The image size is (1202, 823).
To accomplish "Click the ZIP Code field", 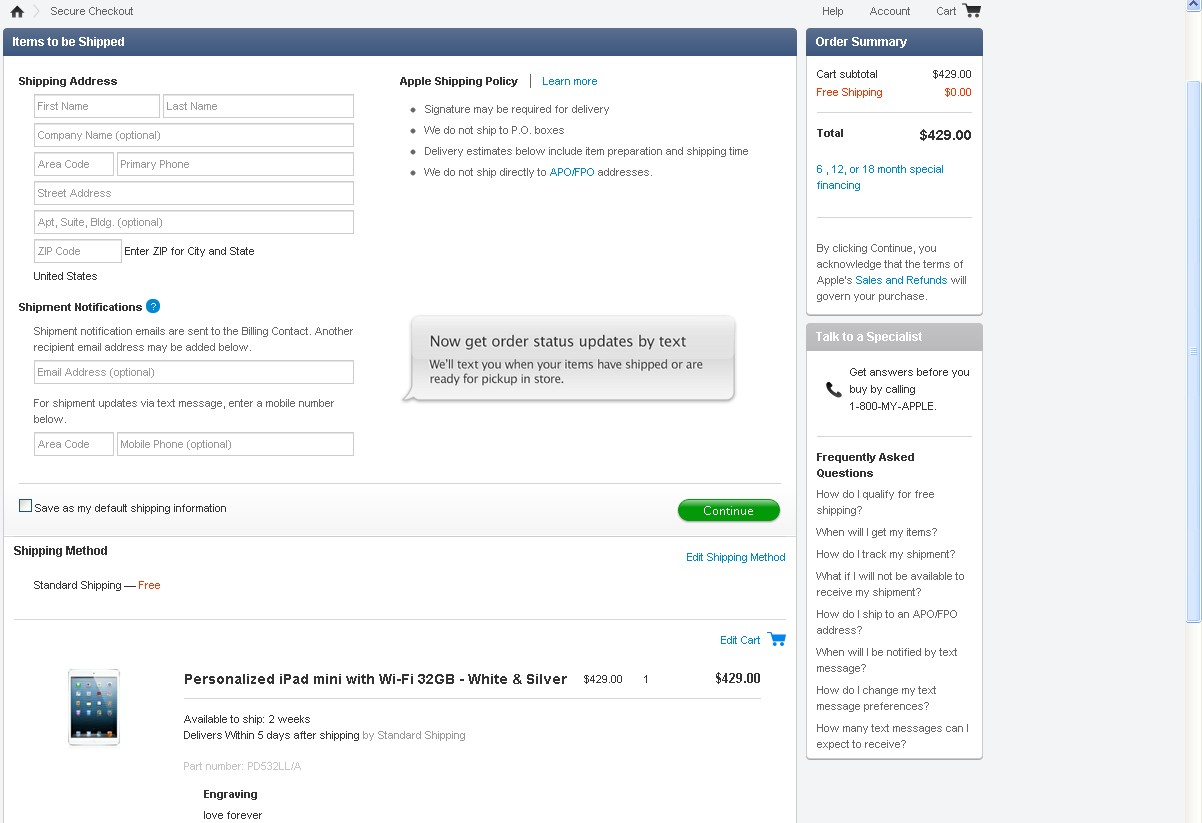I will [78, 251].
